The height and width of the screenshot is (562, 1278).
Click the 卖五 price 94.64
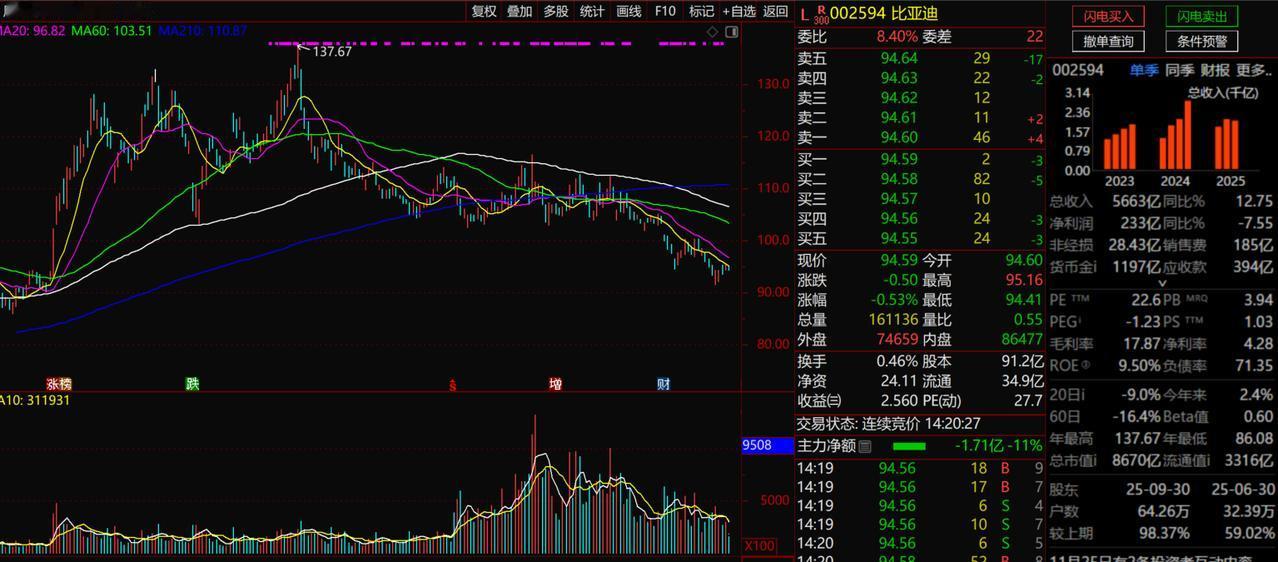pos(899,58)
